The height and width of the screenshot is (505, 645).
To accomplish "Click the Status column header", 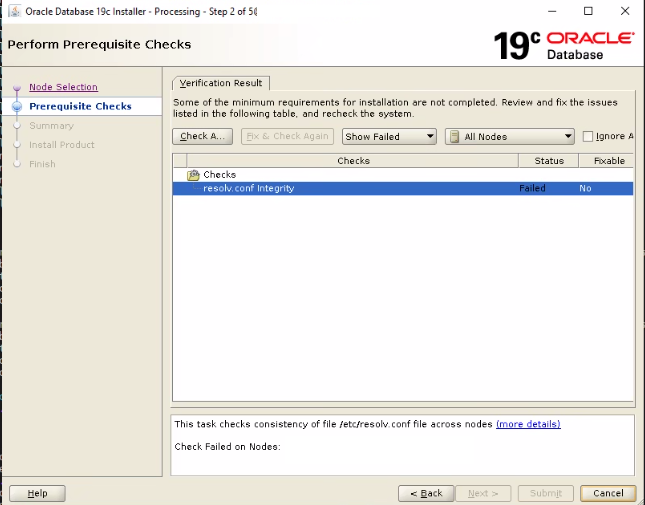I will 549,161.
